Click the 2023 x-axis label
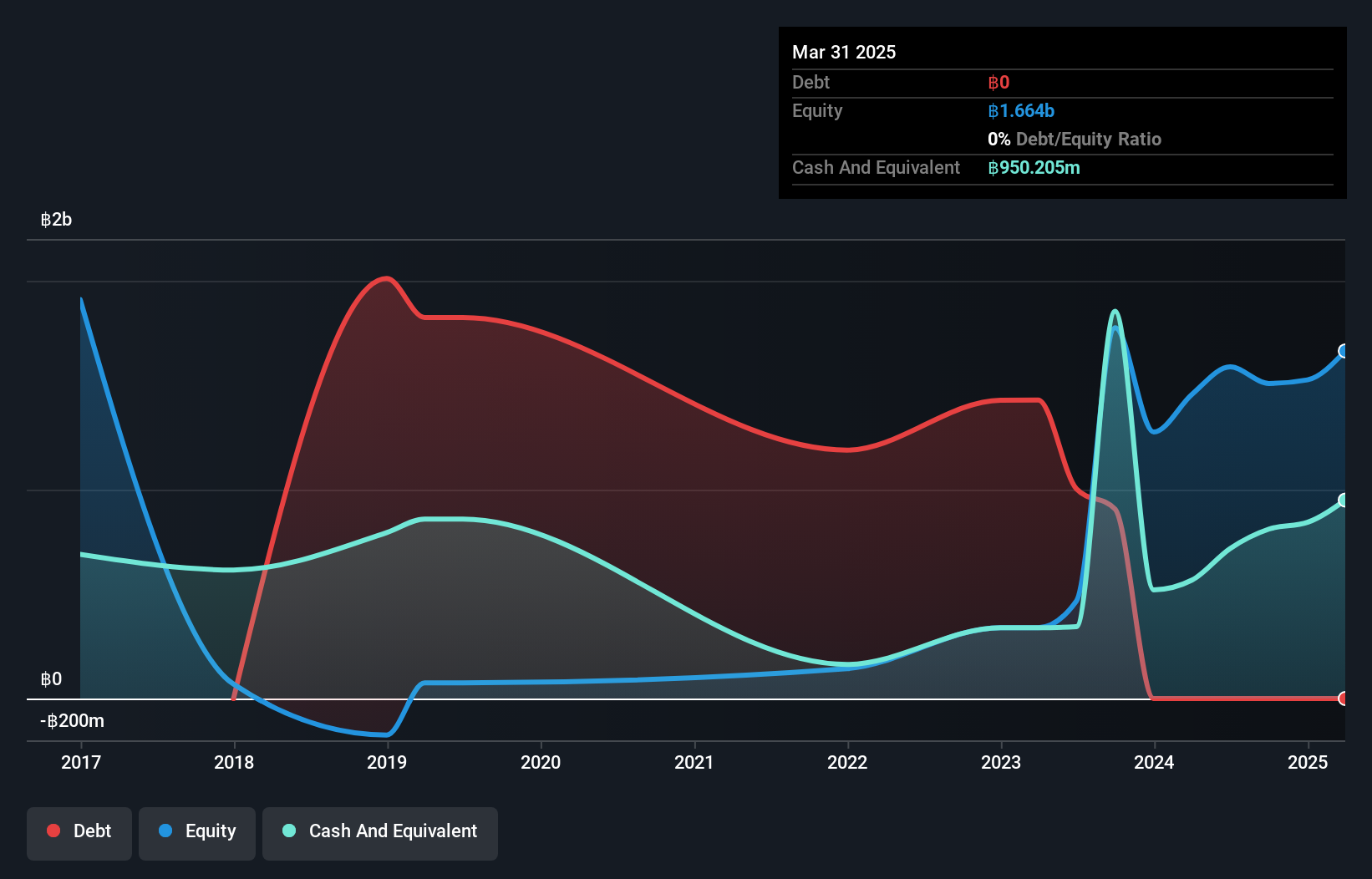Image resolution: width=1372 pixels, height=879 pixels. click(x=1001, y=762)
